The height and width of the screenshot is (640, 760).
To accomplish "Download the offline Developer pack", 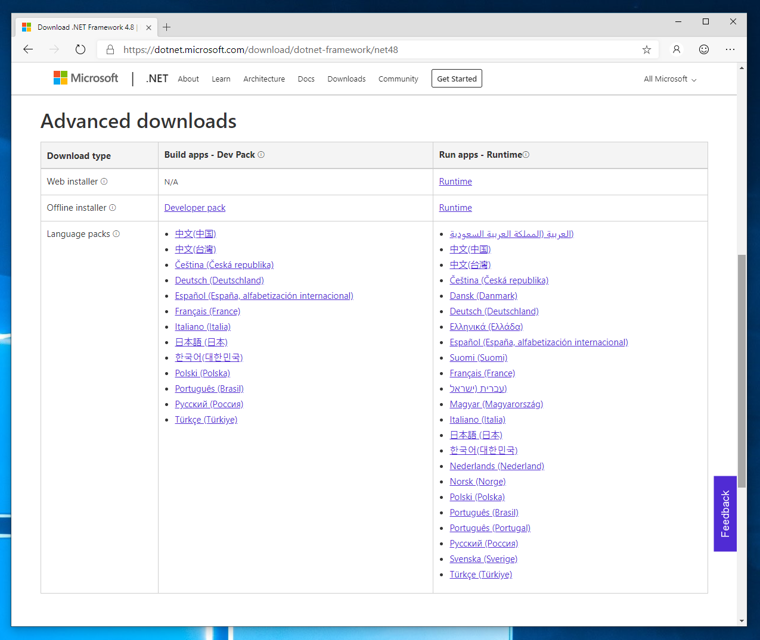I will click(x=195, y=208).
